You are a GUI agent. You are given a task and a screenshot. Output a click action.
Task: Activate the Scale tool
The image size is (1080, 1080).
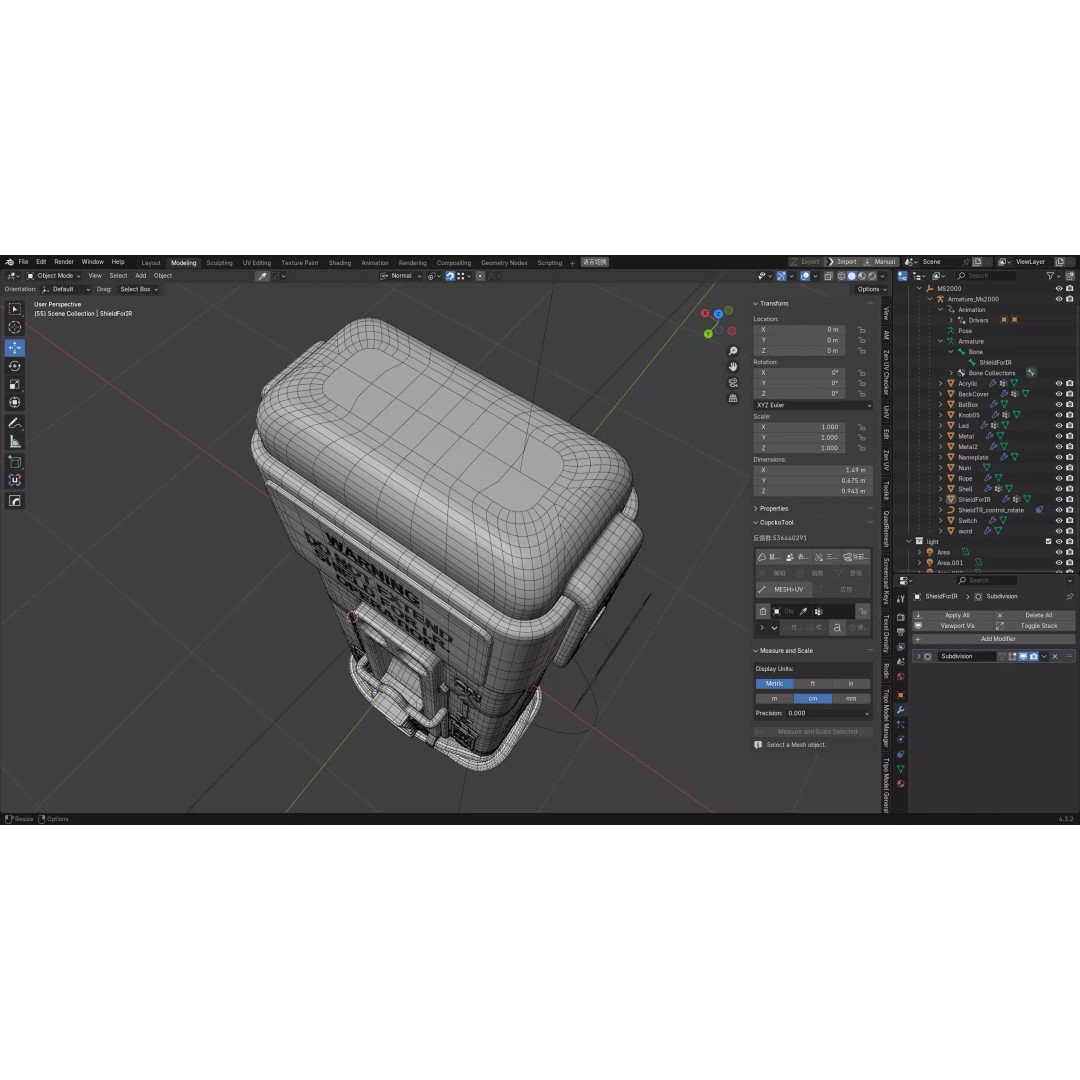click(x=14, y=384)
